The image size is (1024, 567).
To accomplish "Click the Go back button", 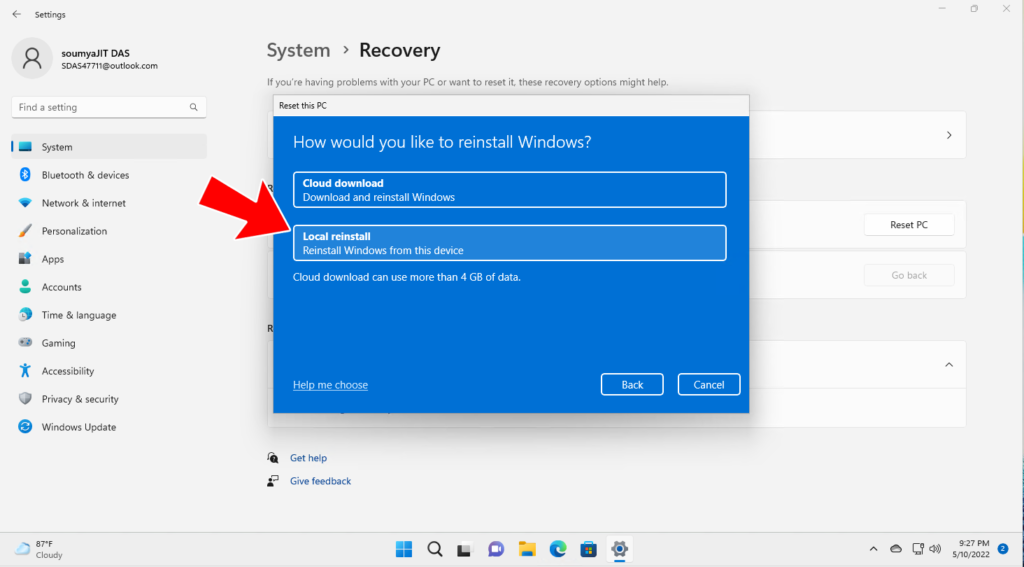I will tap(908, 275).
